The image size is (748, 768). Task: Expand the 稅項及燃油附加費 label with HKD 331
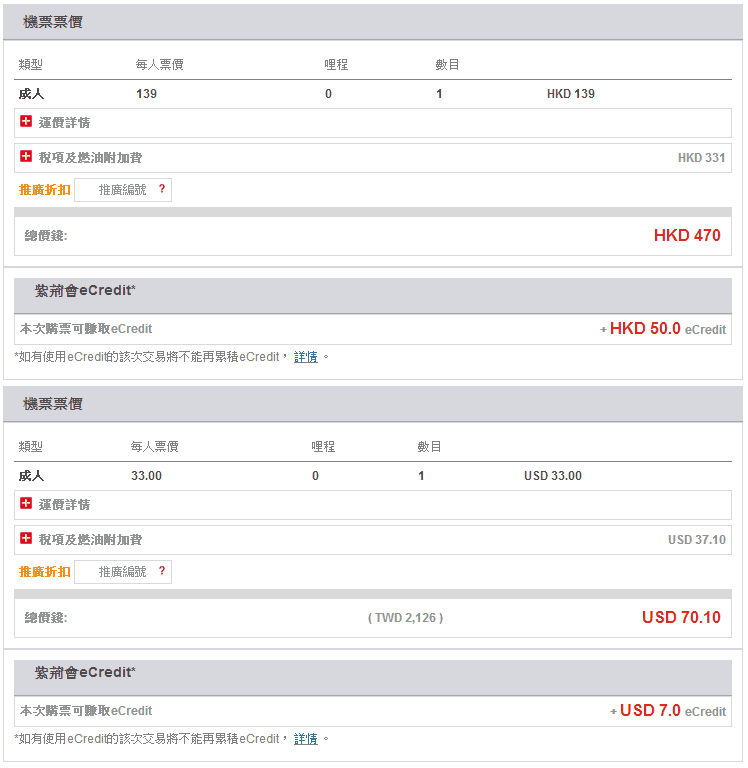click(x=90, y=158)
